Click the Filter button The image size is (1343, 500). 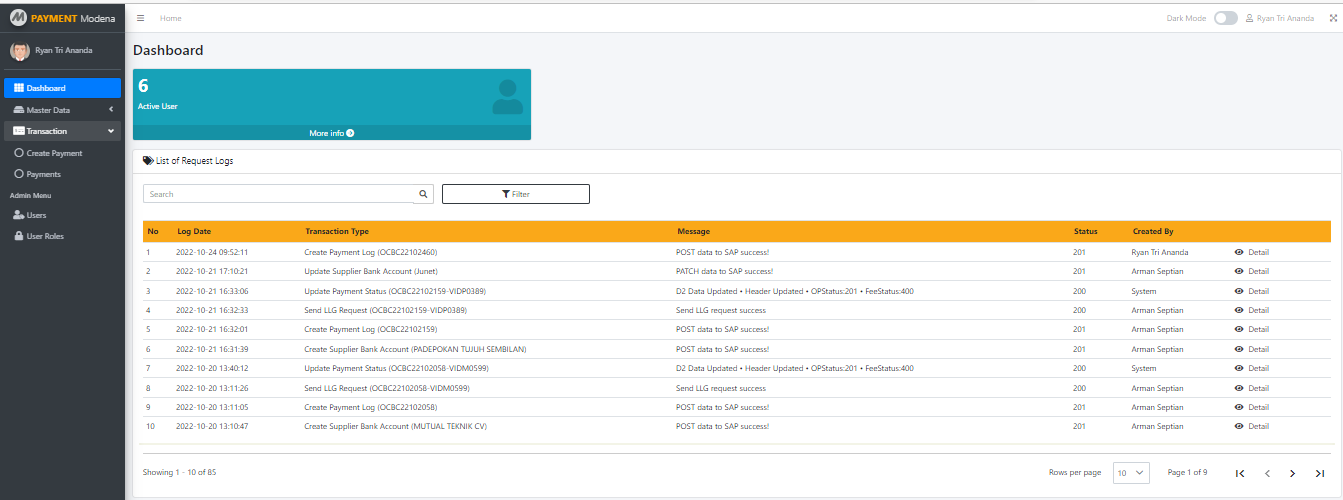tap(515, 194)
